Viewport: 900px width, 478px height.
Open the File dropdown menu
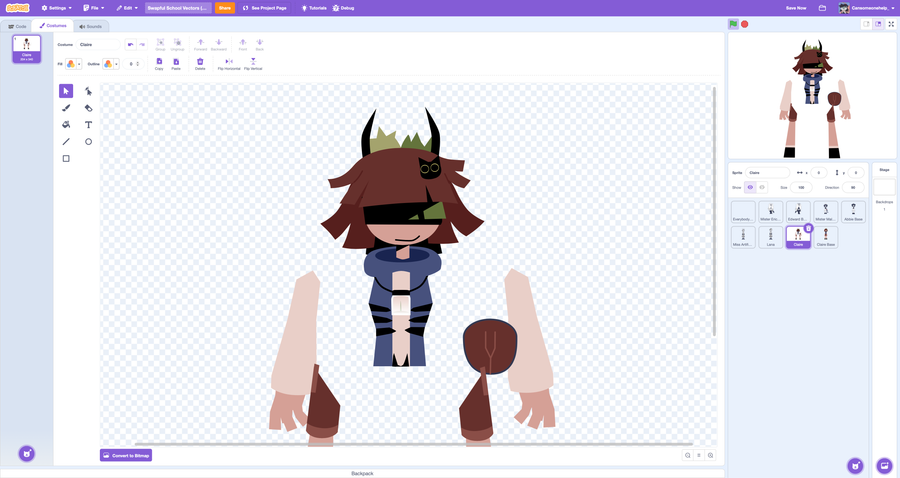pyautogui.click(x=94, y=8)
